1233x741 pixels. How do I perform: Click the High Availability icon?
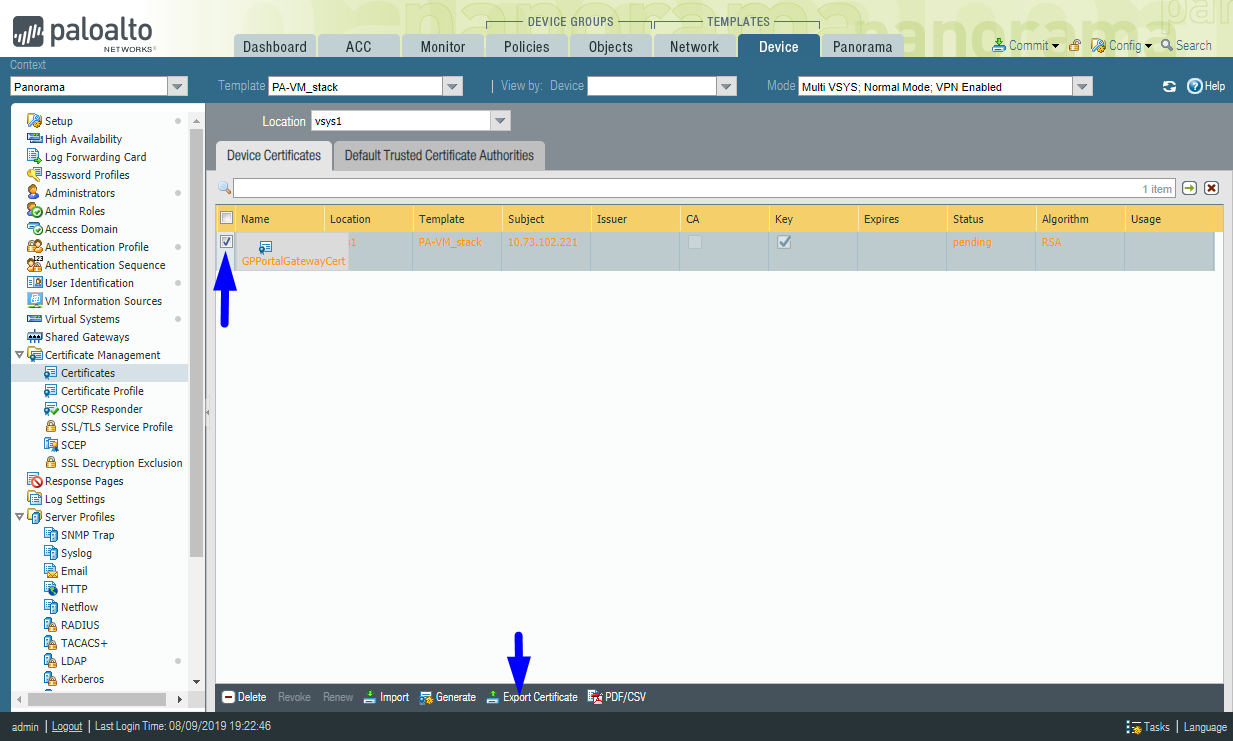pos(35,139)
